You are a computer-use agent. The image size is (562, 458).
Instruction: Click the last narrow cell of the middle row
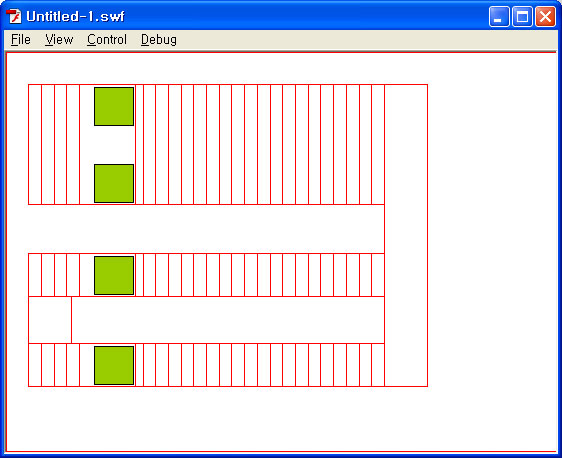(x=378, y=275)
